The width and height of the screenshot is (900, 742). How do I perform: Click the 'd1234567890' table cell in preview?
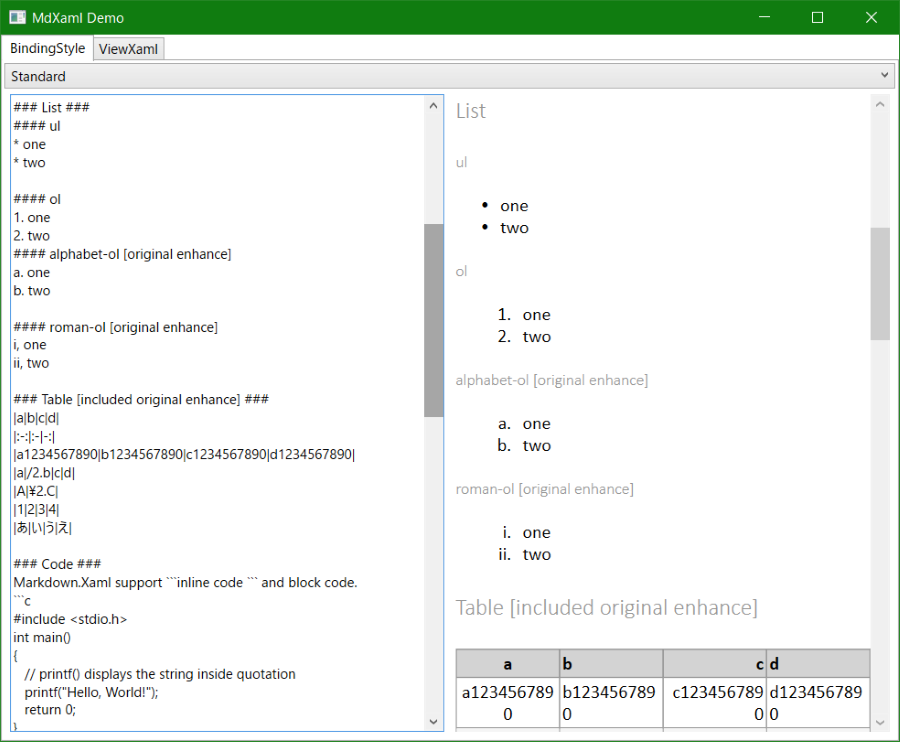coord(818,703)
